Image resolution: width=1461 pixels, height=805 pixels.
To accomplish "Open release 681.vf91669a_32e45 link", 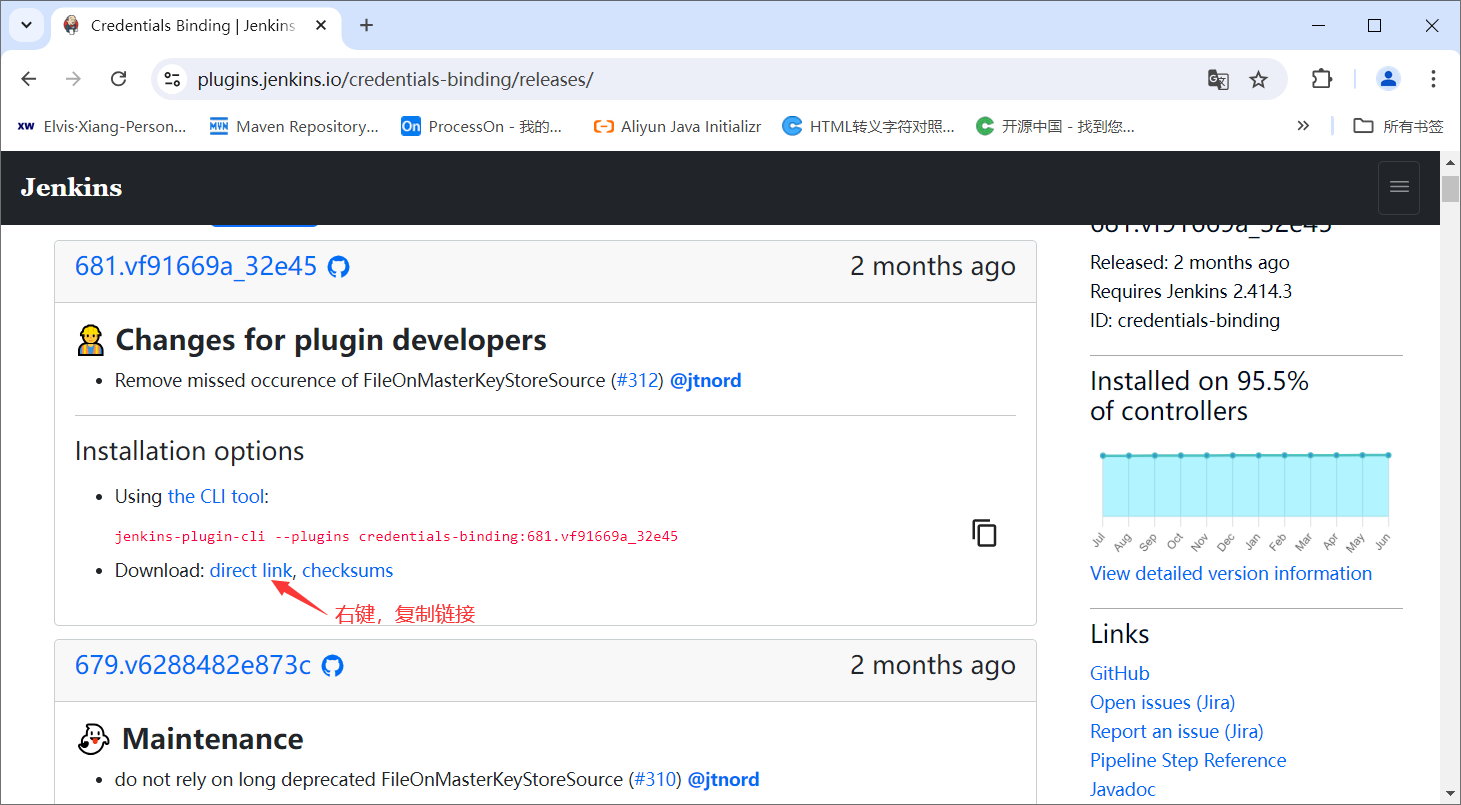I will [x=196, y=266].
